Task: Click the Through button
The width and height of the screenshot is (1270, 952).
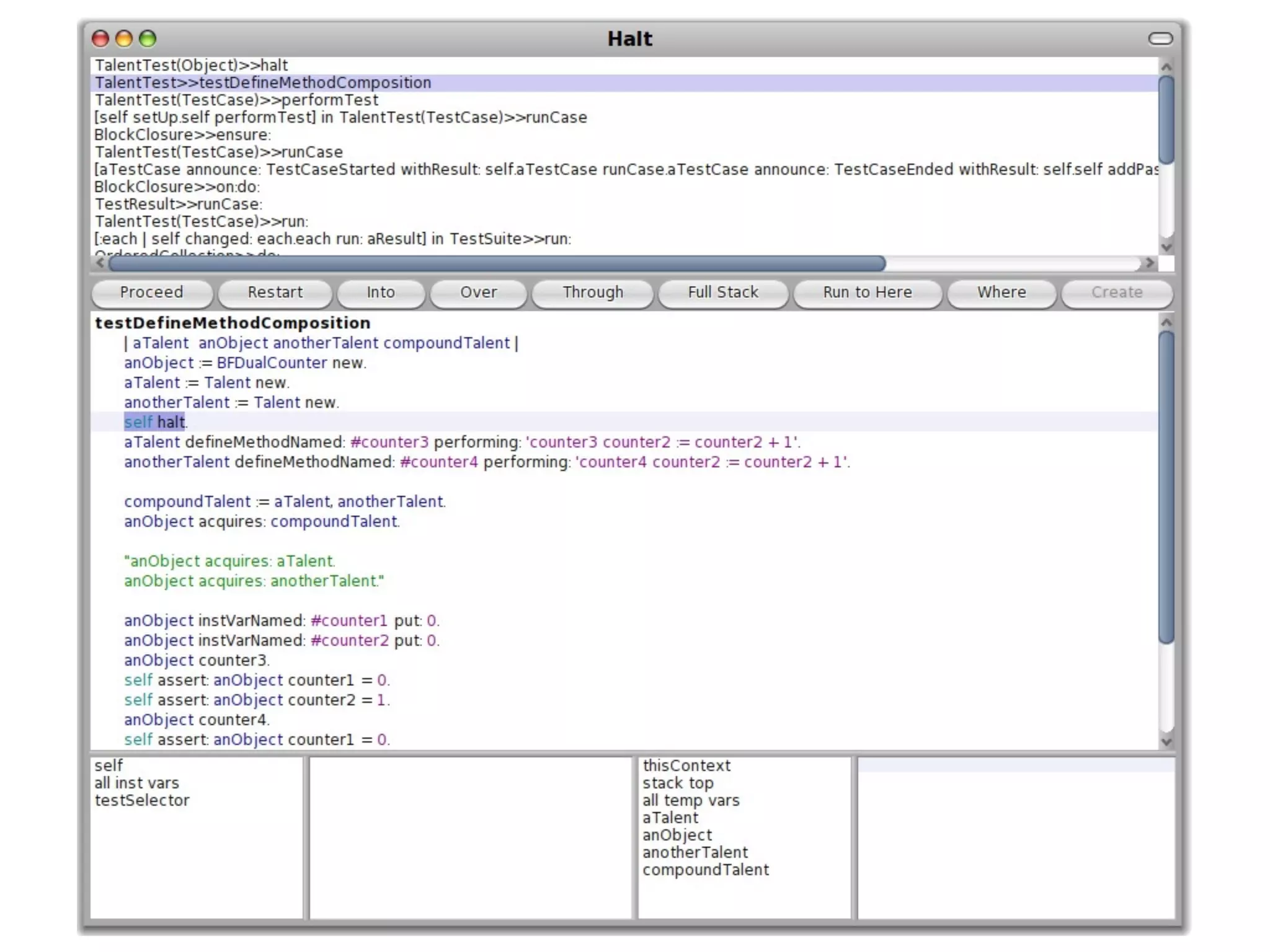Action: [x=592, y=293]
